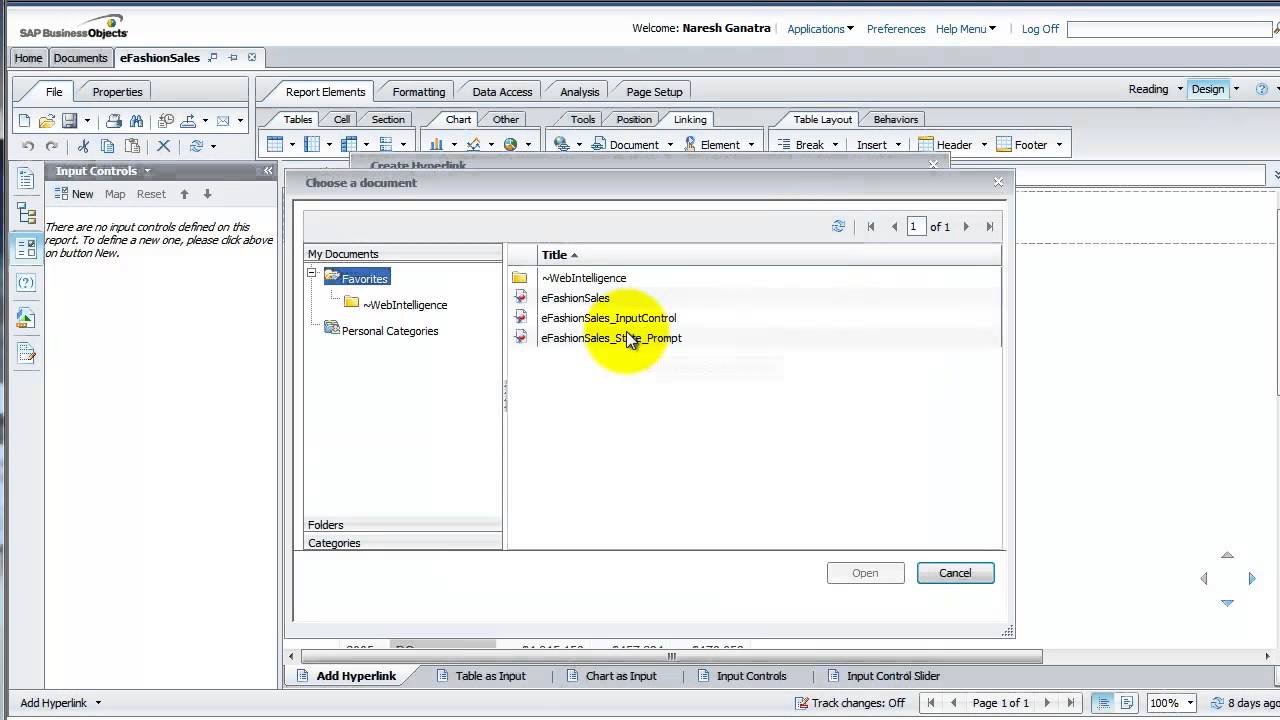Image resolution: width=1280 pixels, height=720 pixels.
Task: Click the page number field in dialog pager
Action: (x=914, y=227)
